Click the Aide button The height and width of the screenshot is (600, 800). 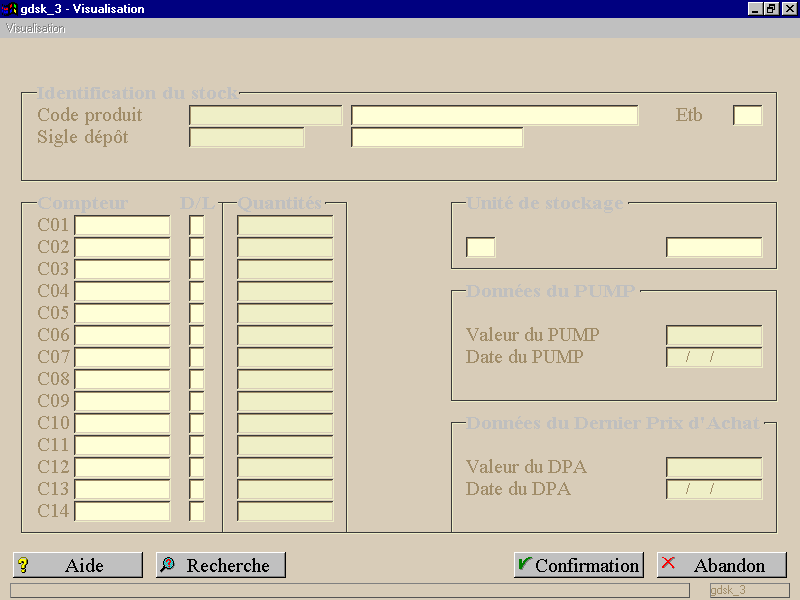pos(78,565)
